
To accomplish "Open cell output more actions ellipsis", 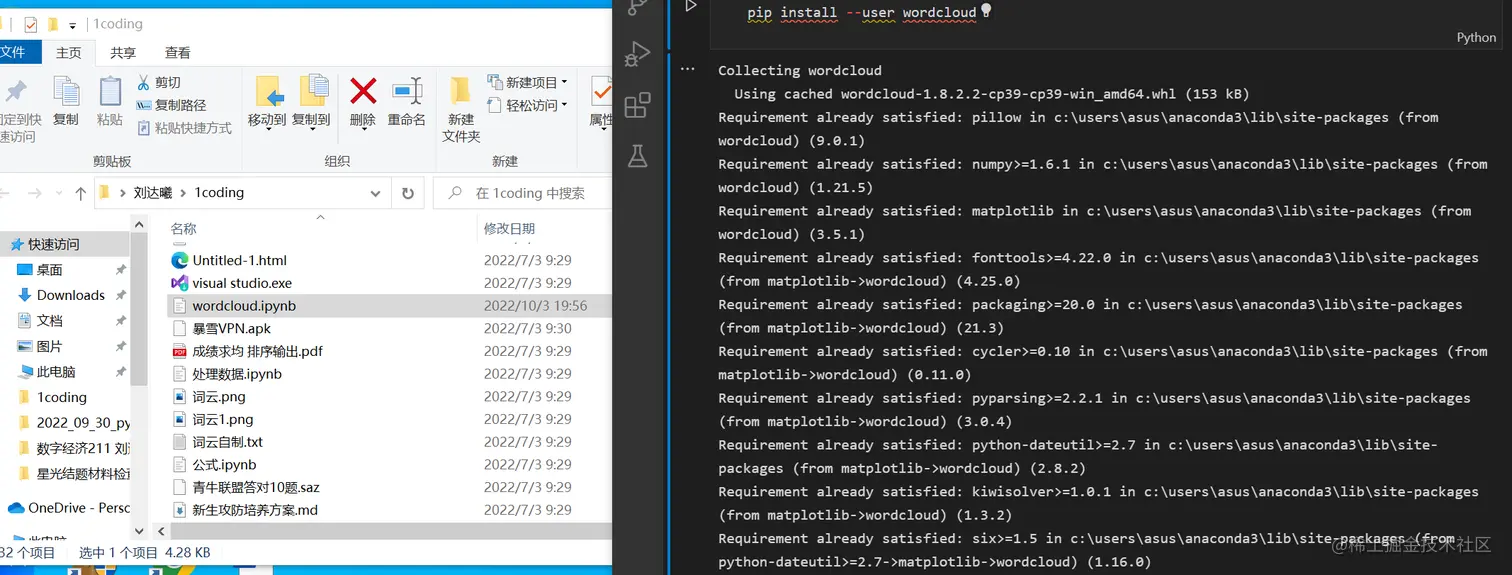I will 687,69.
